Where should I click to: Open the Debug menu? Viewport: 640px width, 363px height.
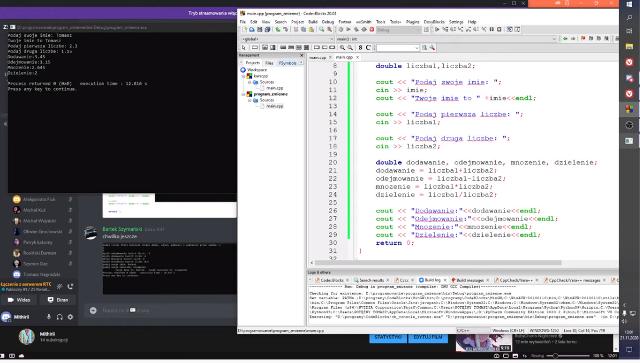pos(328,22)
